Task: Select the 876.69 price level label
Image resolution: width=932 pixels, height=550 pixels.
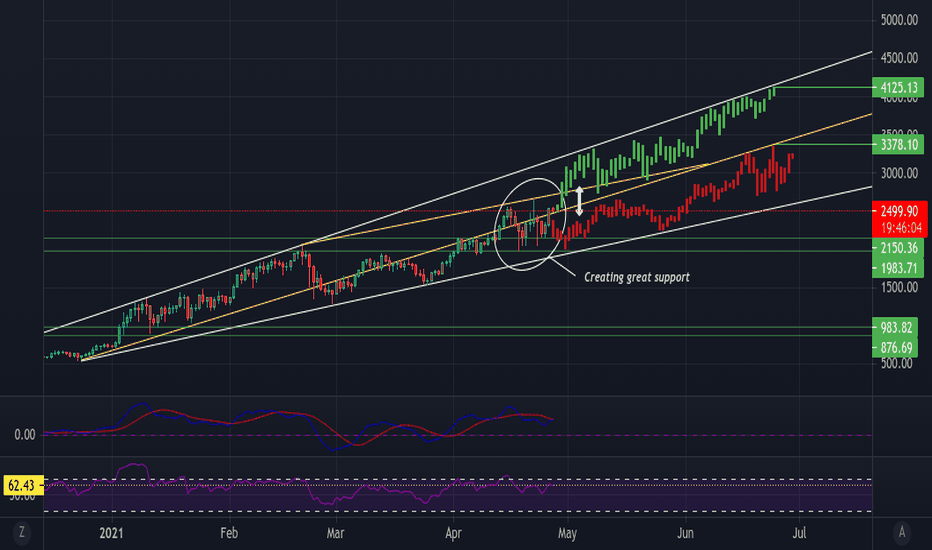Action: point(895,348)
